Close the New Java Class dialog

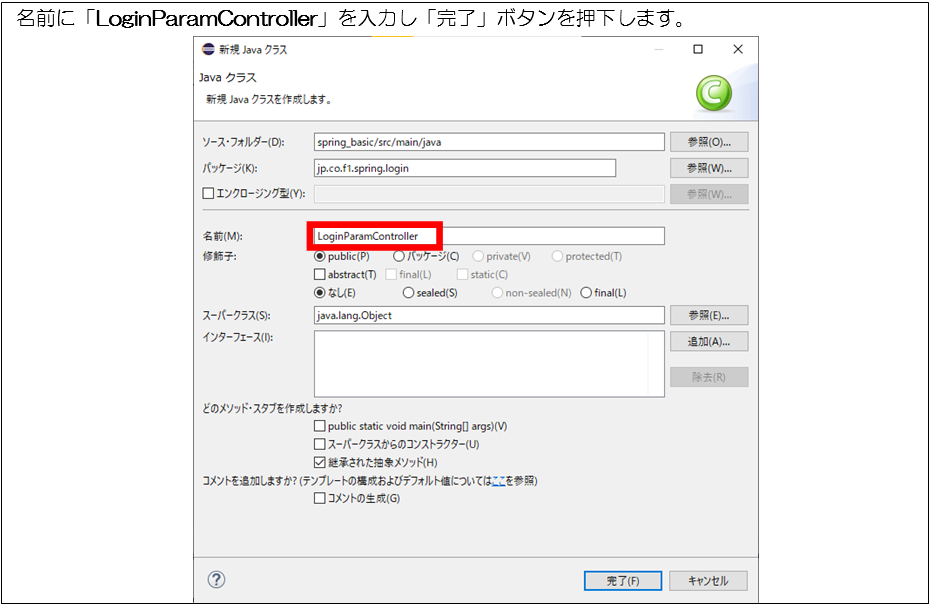pos(737,49)
